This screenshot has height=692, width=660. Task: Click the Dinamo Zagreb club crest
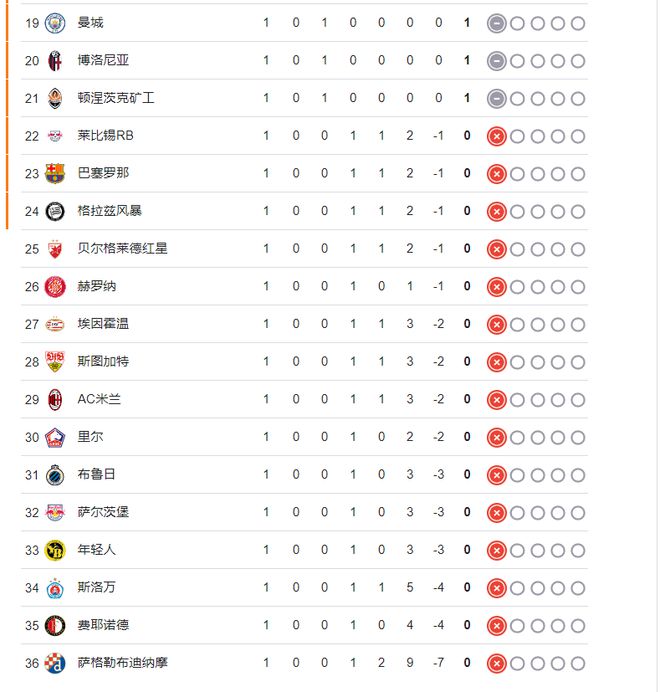[55, 663]
